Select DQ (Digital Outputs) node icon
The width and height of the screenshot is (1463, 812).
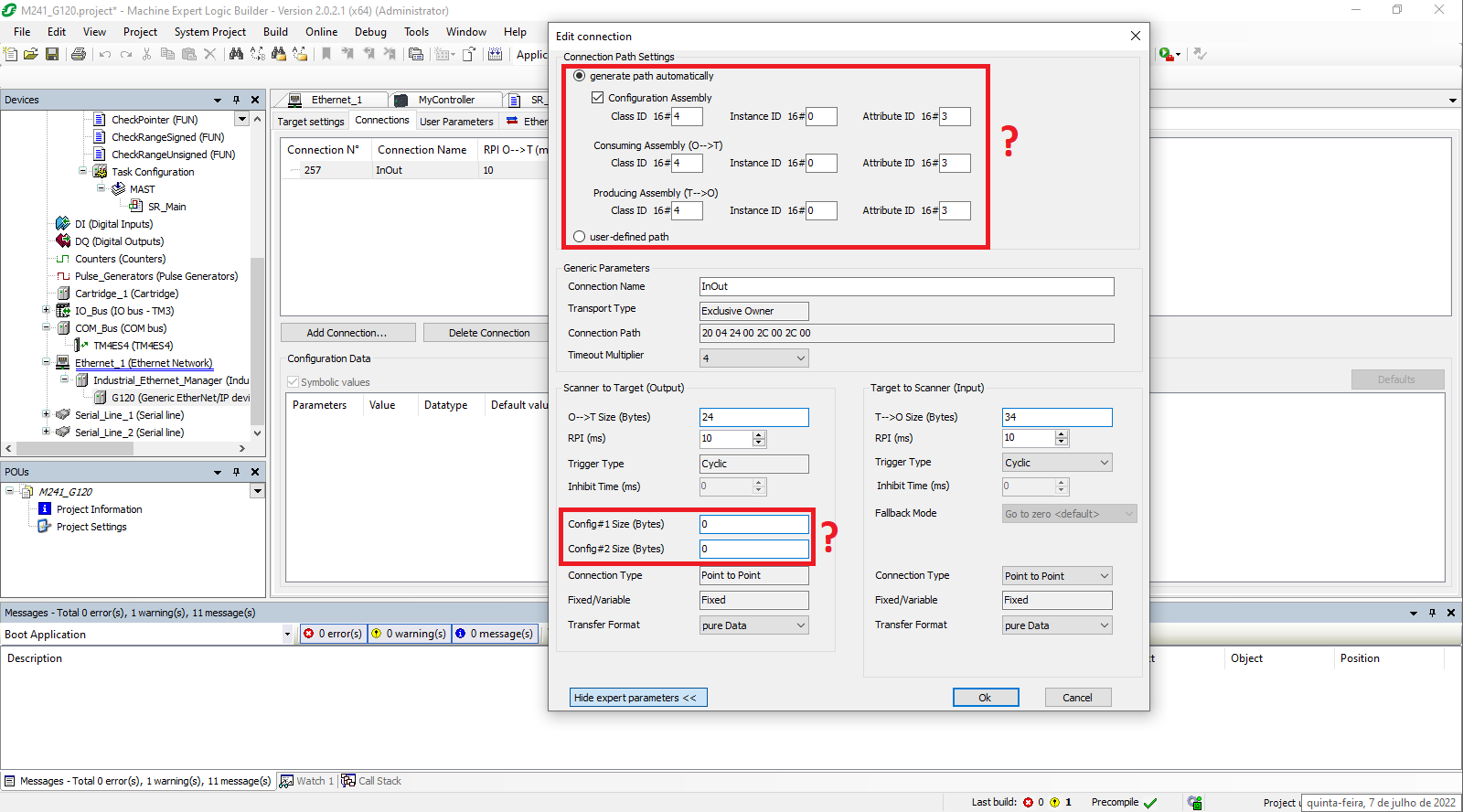63,241
